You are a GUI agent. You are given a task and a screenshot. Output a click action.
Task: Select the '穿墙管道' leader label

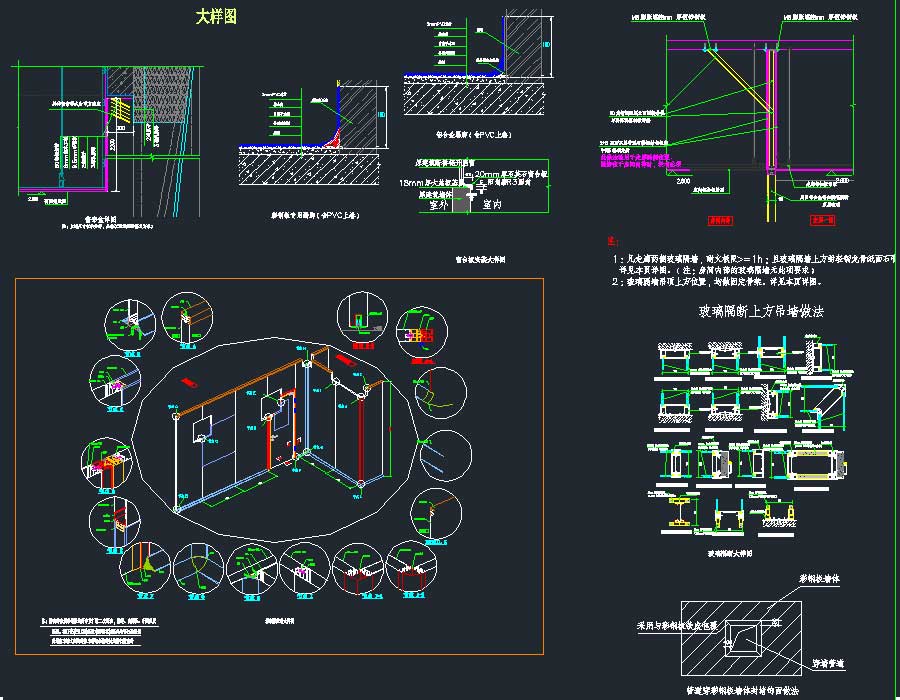click(x=828, y=664)
